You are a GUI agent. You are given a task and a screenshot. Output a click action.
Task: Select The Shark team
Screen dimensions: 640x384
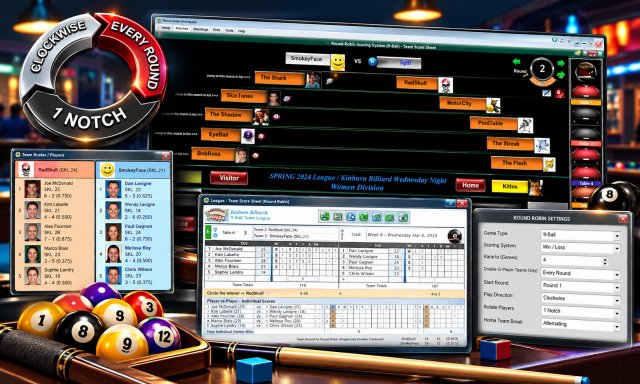click(x=280, y=78)
